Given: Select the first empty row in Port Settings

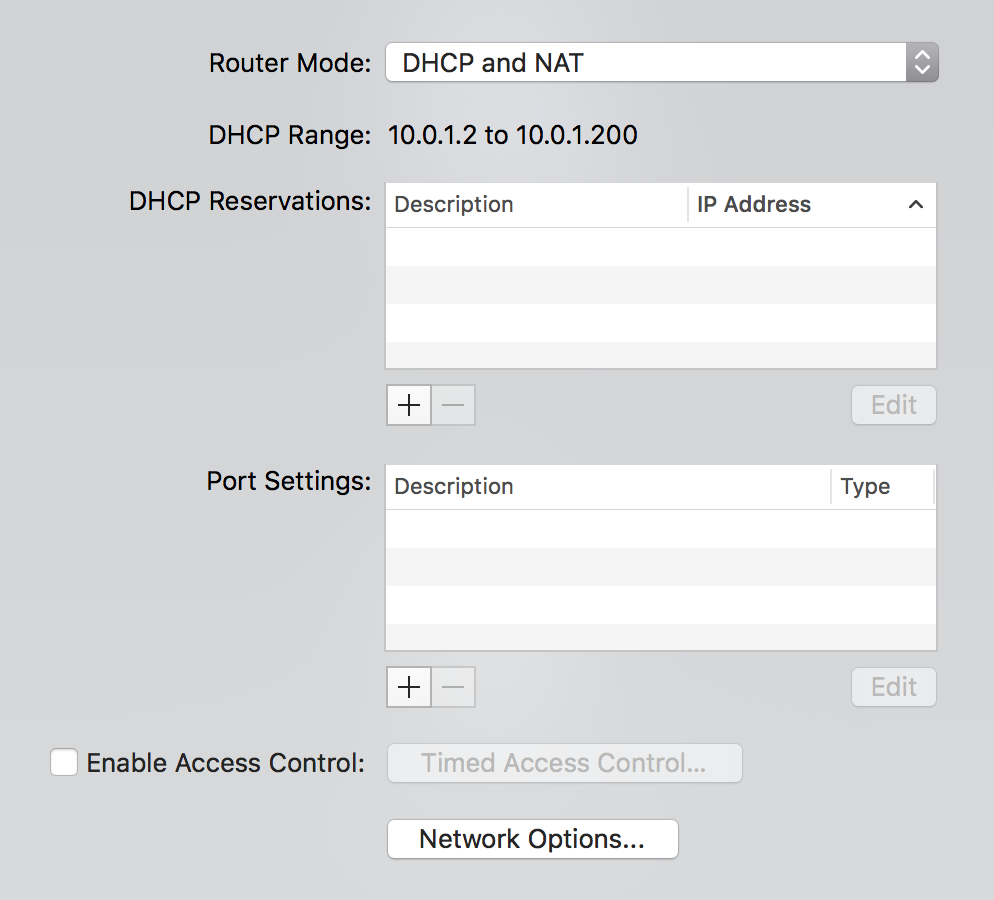Looking at the screenshot, I should [x=660, y=529].
